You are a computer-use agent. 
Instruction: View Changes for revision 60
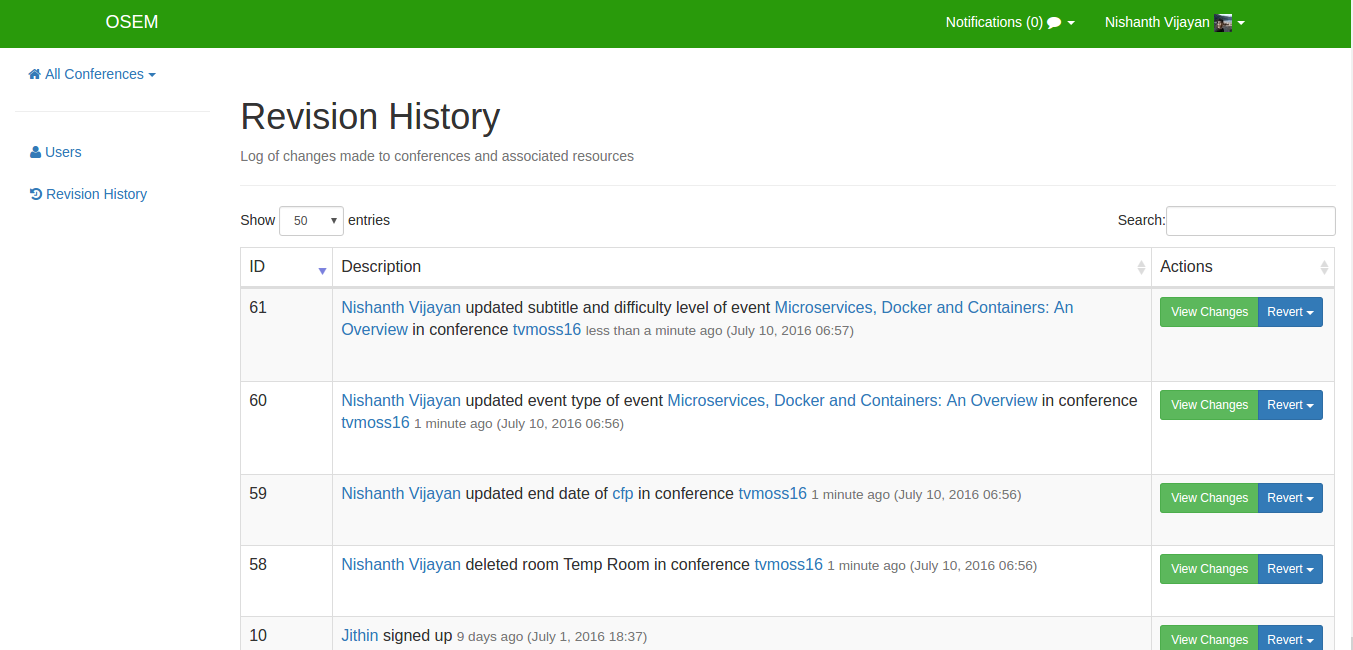pyautogui.click(x=1209, y=405)
